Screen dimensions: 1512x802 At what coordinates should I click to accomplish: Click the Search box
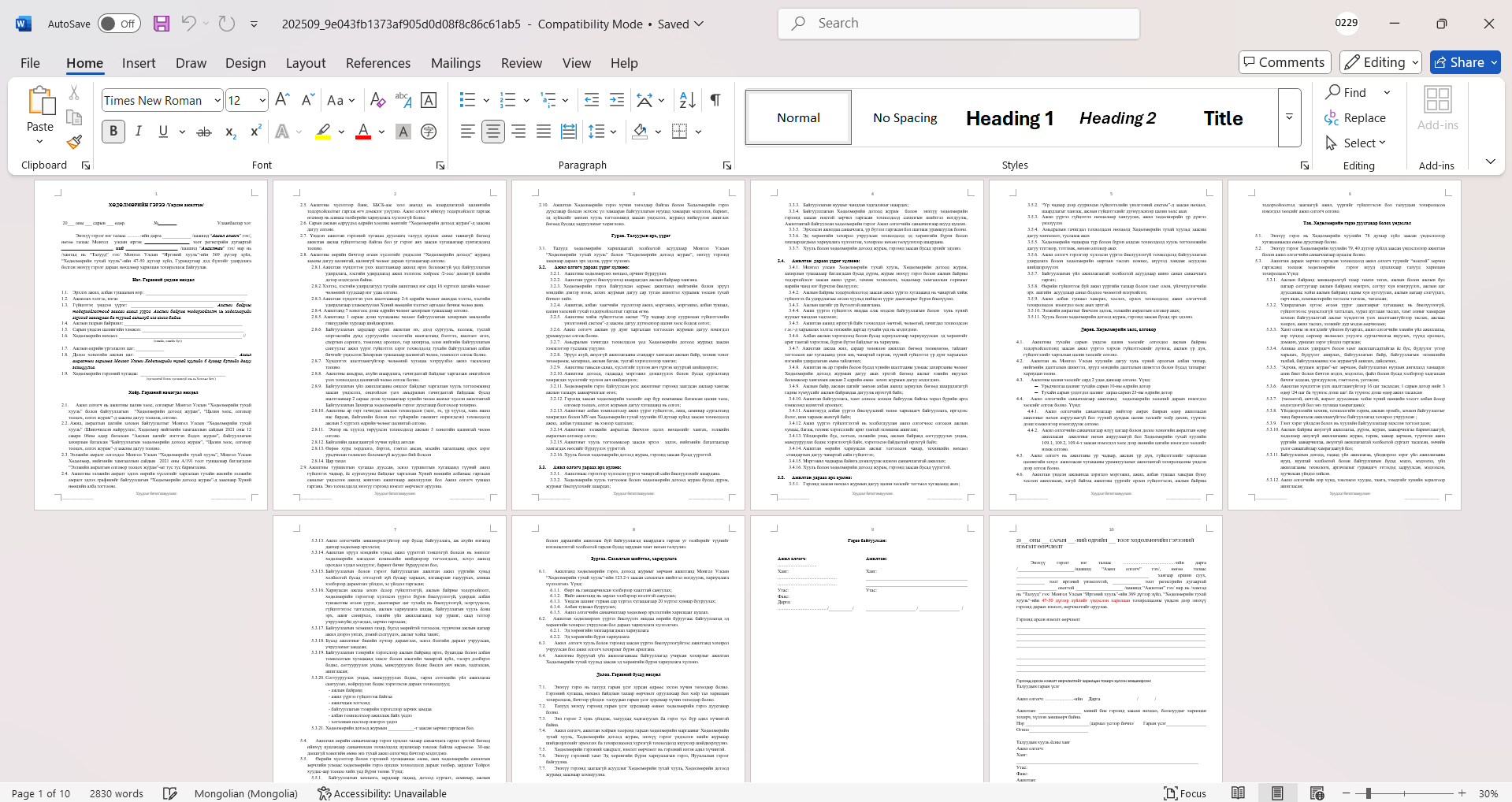point(959,24)
